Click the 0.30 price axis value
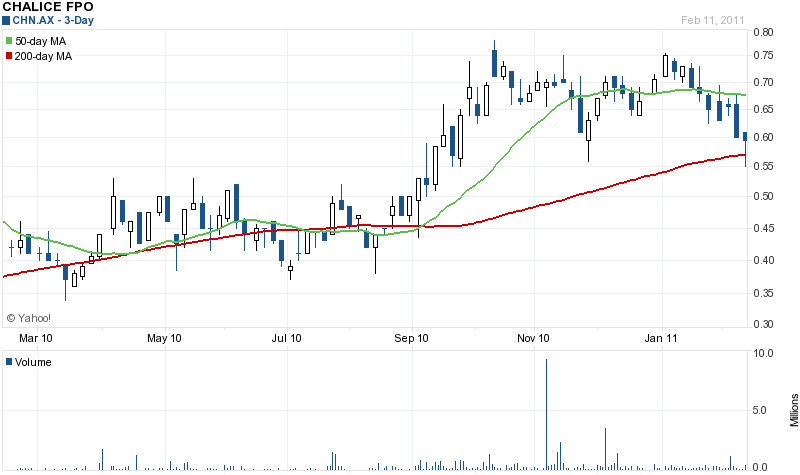The width and height of the screenshot is (800, 475). pyautogui.click(x=763, y=324)
